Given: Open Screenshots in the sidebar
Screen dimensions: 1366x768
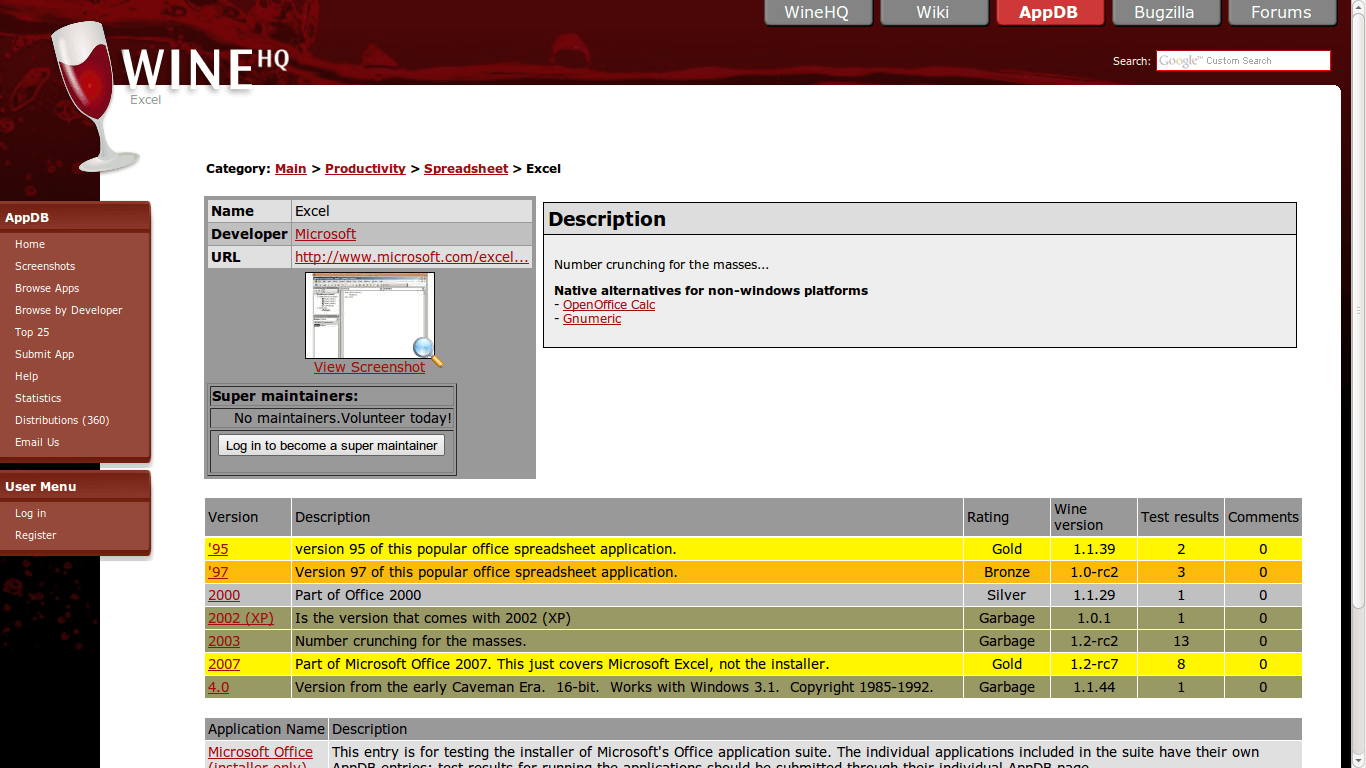Looking at the screenshot, I should pyautogui.click(x=45, y=266).
